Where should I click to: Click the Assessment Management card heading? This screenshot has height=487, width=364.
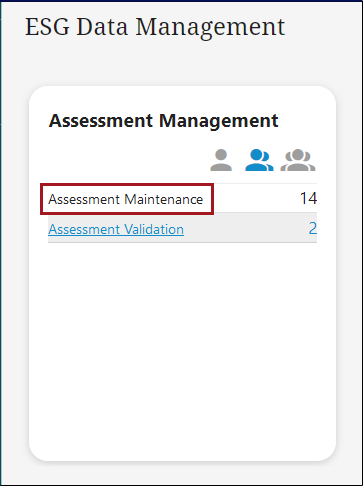163,121
